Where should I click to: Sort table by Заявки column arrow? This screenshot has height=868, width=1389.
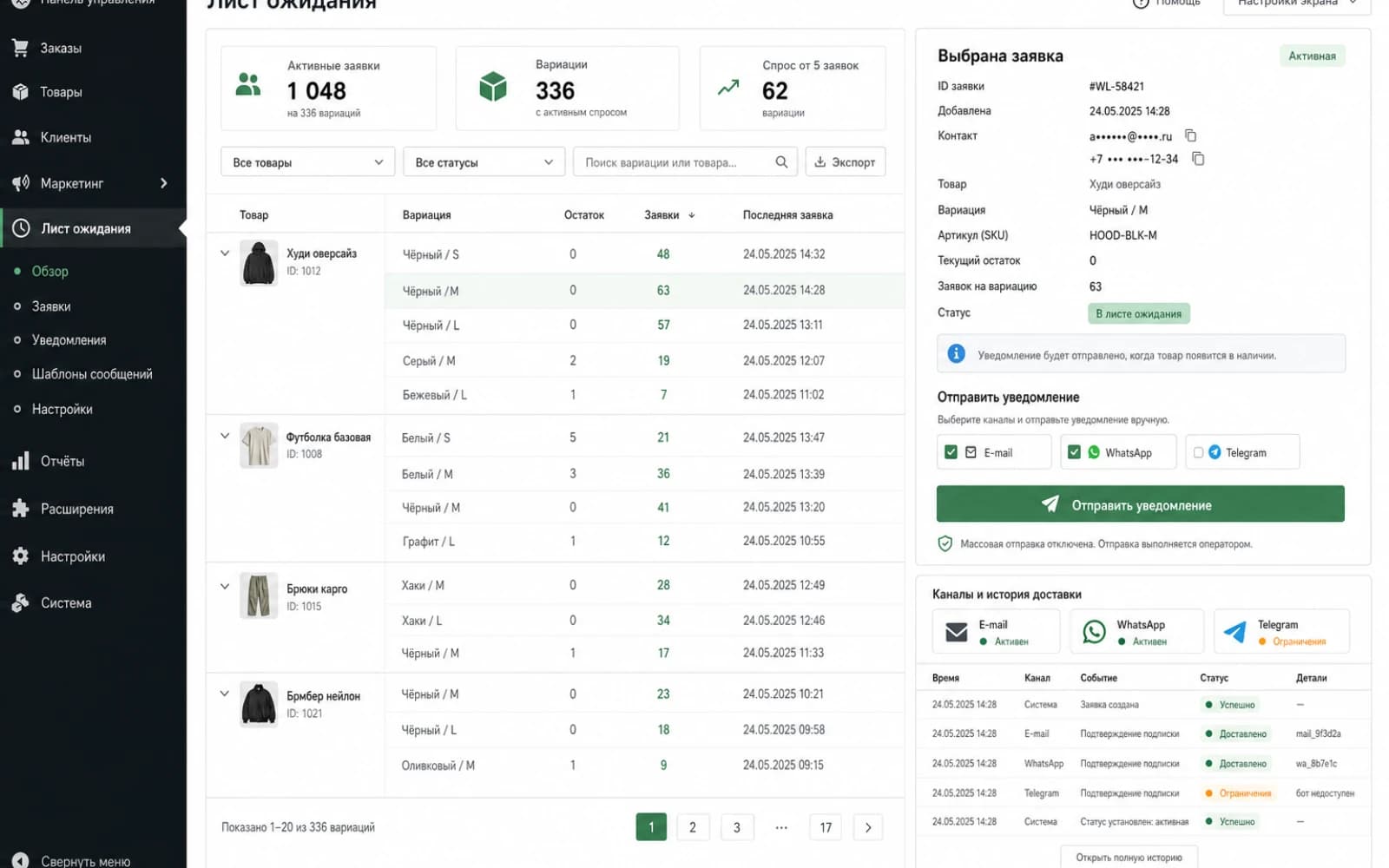(692, 215)
